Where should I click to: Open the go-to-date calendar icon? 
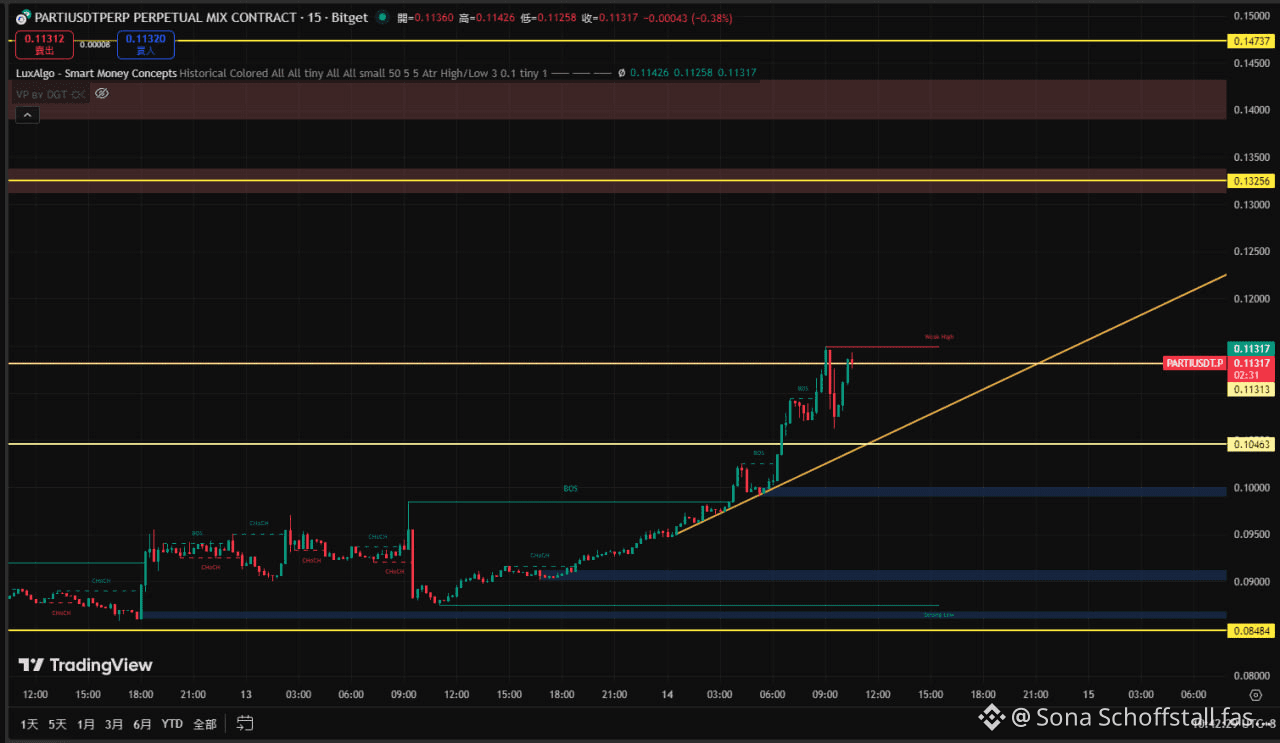[245, 723]
